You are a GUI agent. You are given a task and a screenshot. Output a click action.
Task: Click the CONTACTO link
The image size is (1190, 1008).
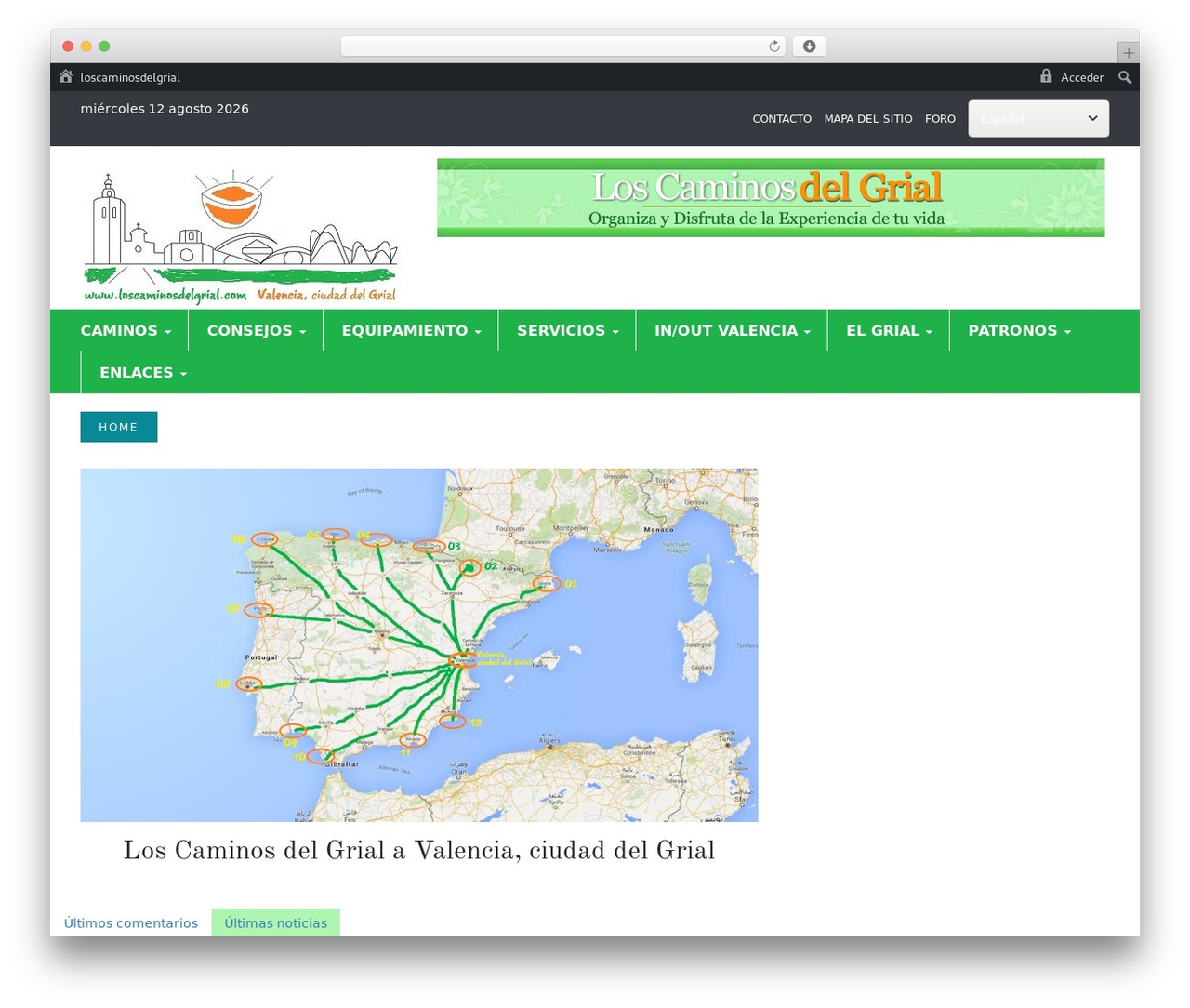pos(782,119)
